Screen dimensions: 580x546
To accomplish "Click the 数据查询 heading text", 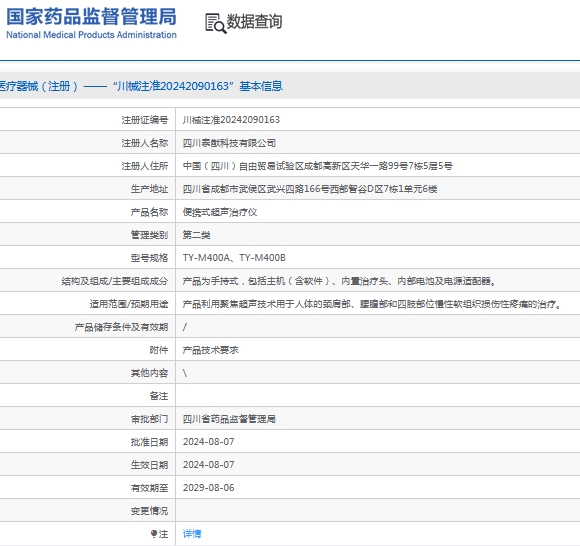I will (254, 21).
